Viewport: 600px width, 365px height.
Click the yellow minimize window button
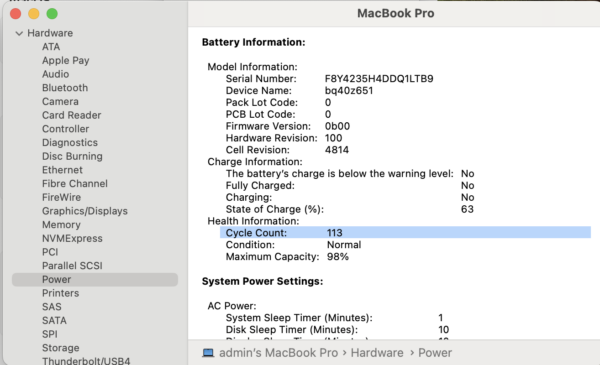point(34,14)
